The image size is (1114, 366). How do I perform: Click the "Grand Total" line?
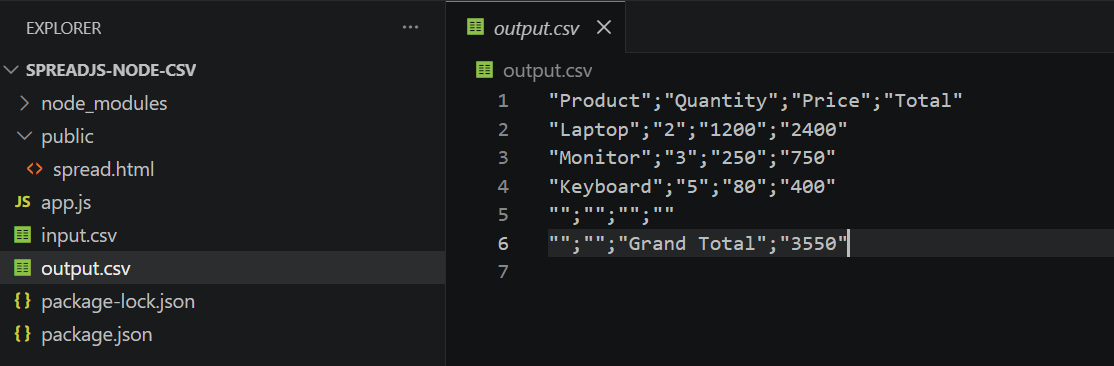coord(698,243)
